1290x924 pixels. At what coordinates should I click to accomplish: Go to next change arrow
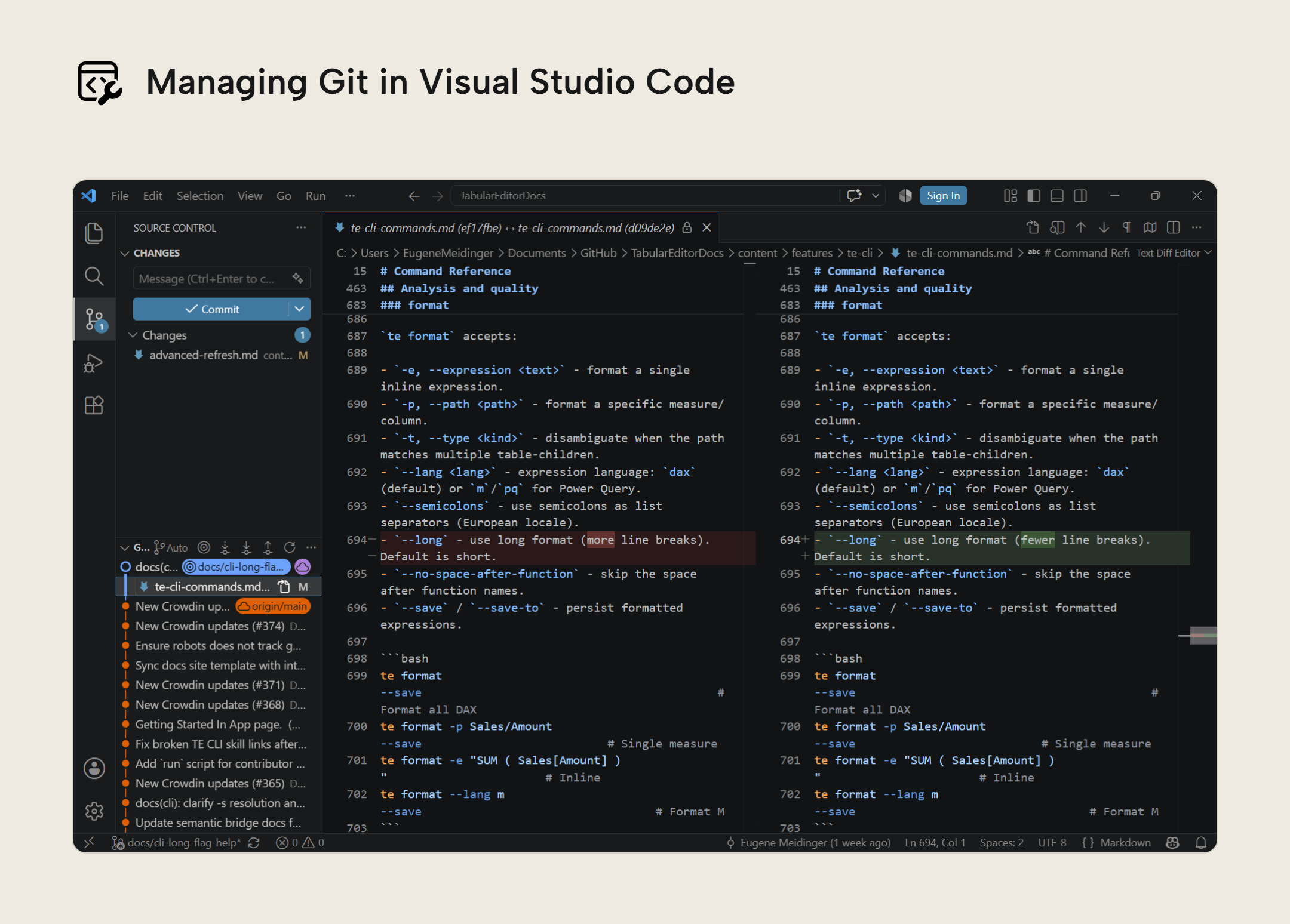[x=1104, y=227]
